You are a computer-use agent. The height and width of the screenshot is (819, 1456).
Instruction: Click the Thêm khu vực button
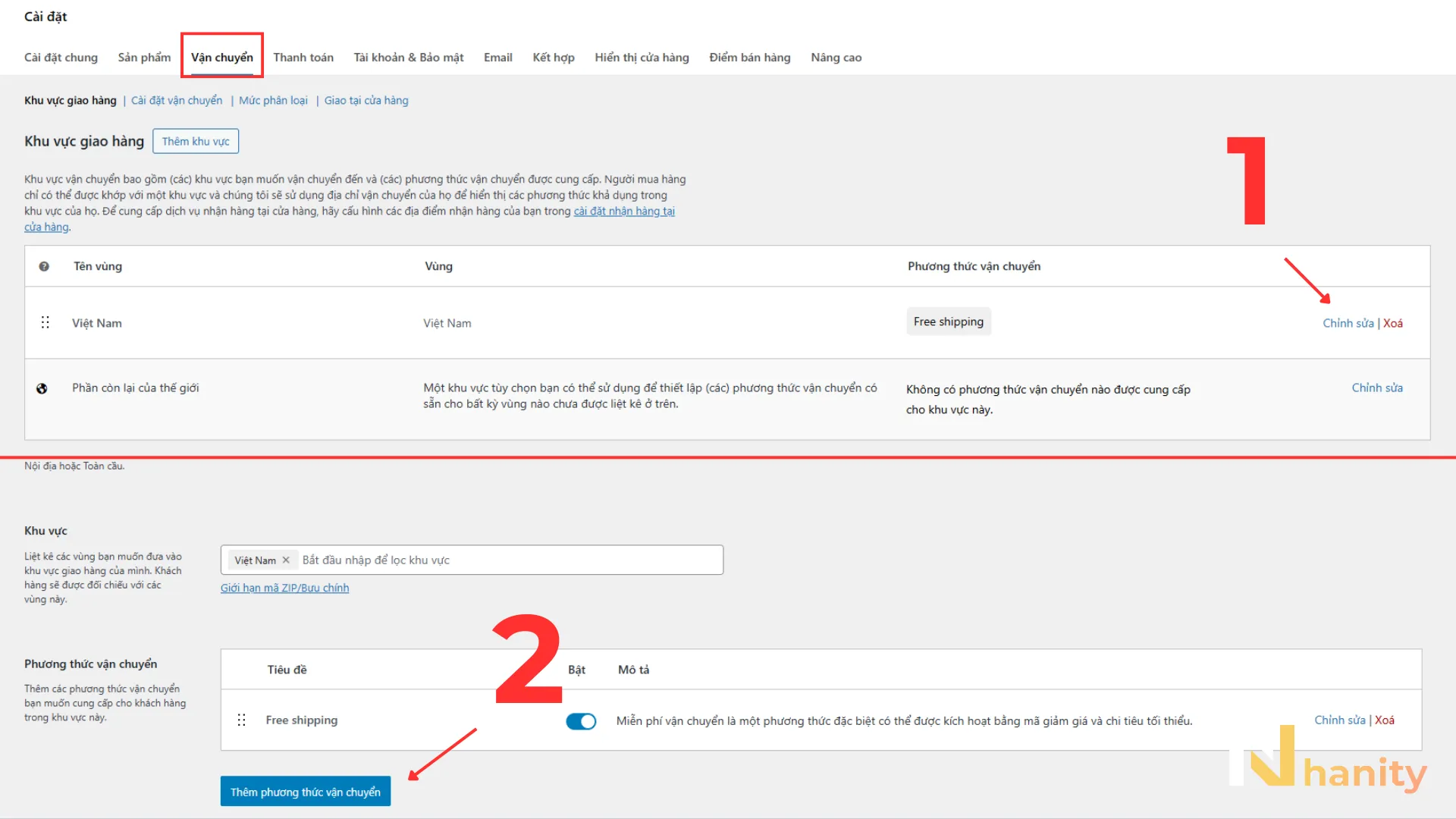click(x=196, y=141)
